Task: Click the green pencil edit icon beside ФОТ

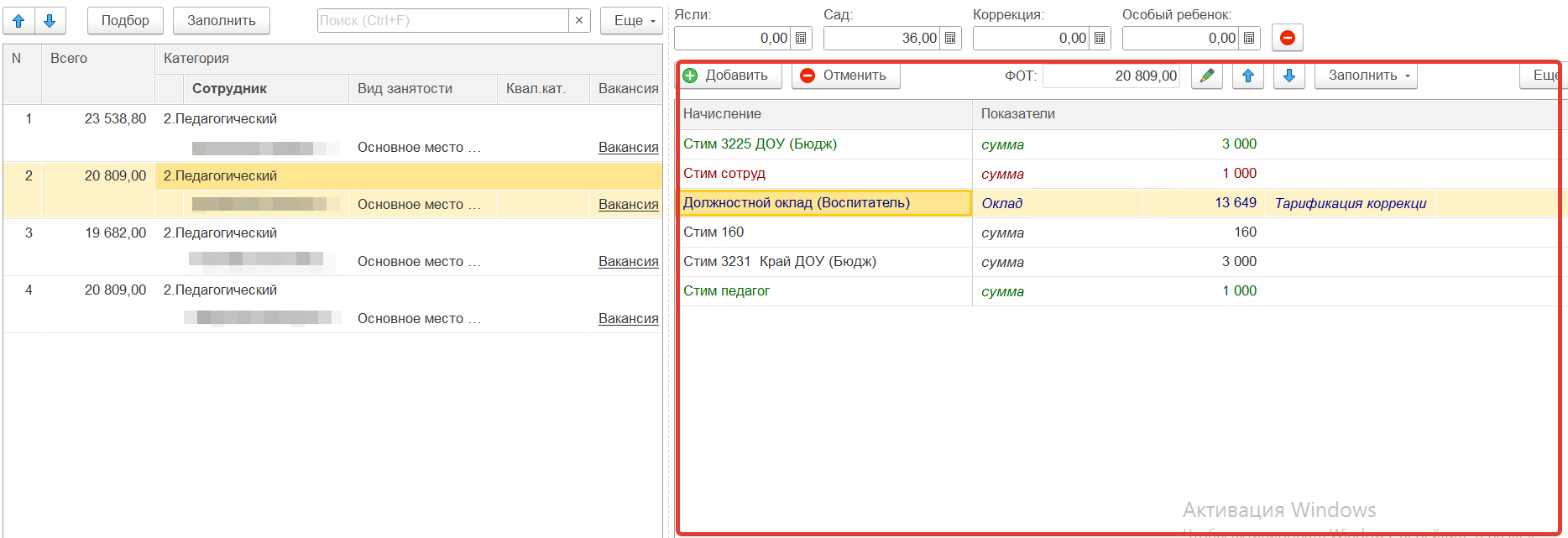Action: pyautogui.click(x=1206, y=76)
